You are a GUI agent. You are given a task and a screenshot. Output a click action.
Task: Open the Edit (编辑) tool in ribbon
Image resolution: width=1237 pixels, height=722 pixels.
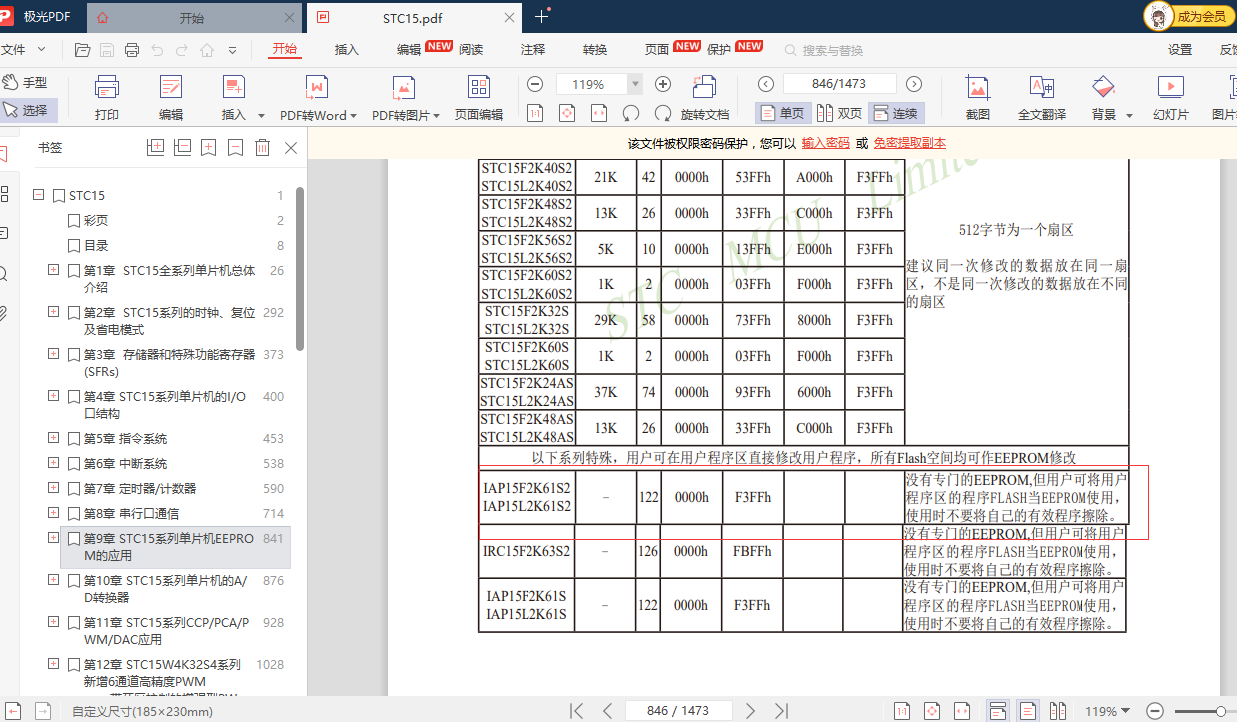click(171, 98)
